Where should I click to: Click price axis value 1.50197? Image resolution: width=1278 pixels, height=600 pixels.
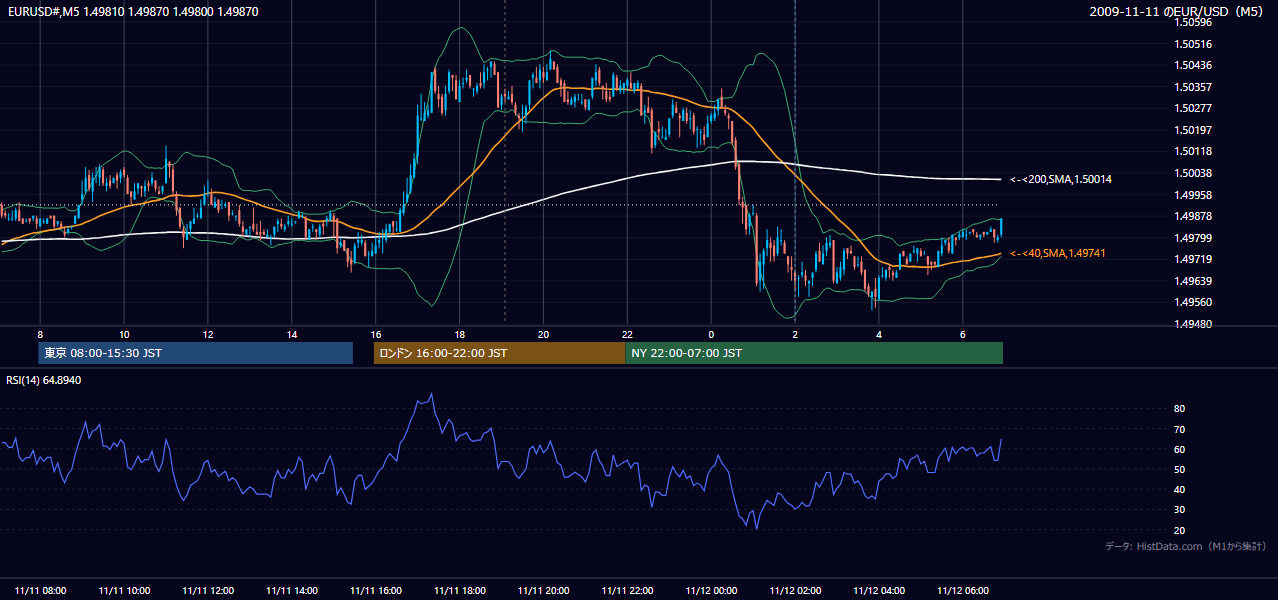pos(1193,130)
